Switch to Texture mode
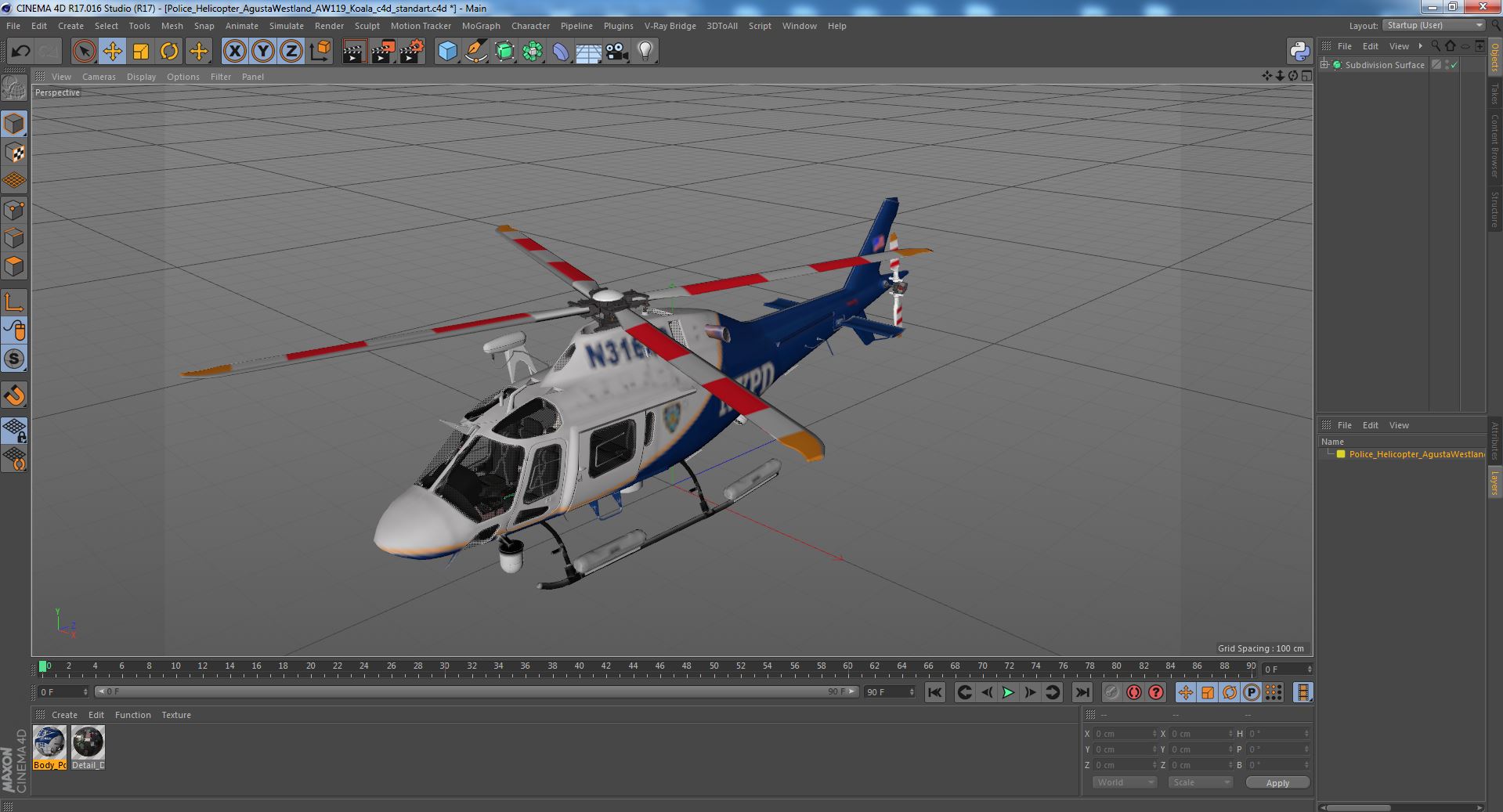This screenshot has height=812, width=1503. tap(14, 153)
